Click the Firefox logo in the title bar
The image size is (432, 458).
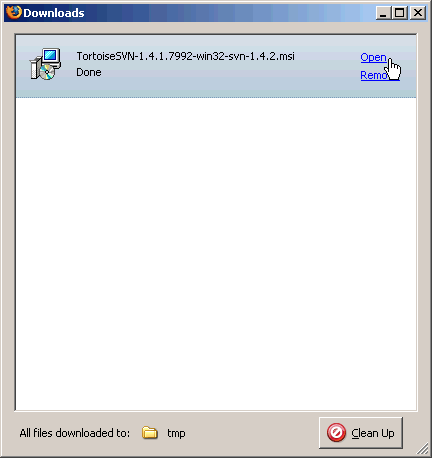click(14, 13)
